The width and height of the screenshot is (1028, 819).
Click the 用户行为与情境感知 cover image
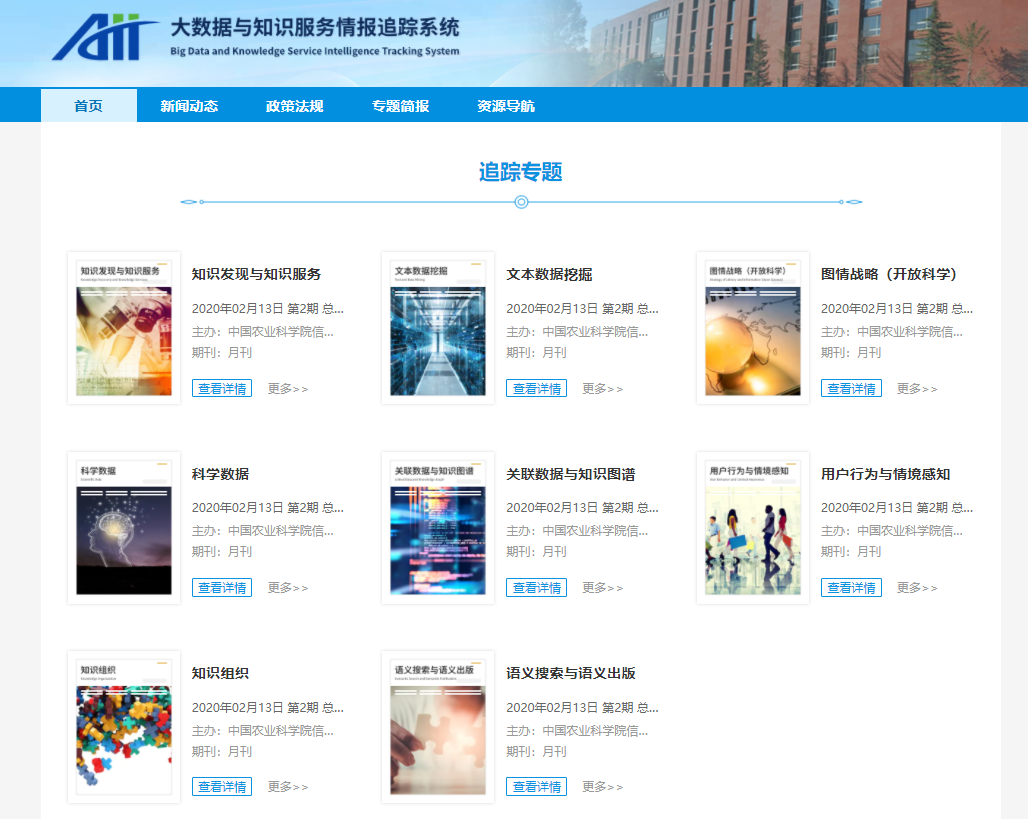752,527
